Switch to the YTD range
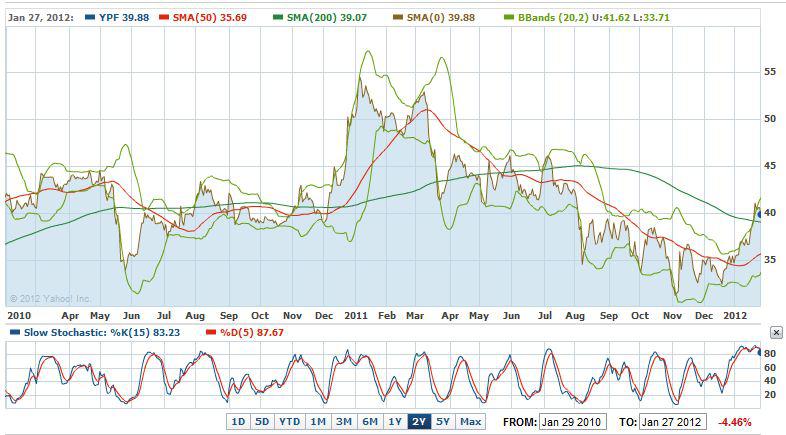This screenshot has width=786, height=435. 289,422
